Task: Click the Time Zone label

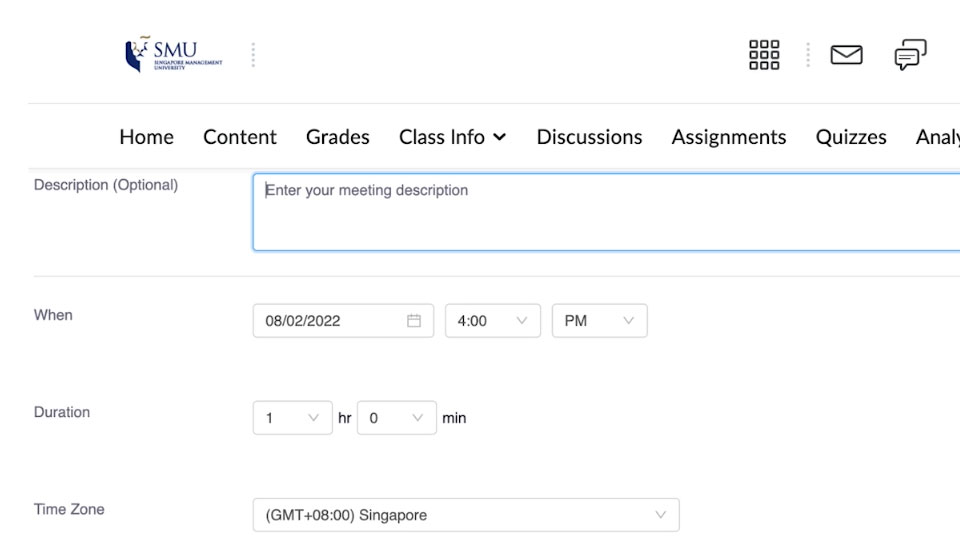Action: [x=69, y=509]
